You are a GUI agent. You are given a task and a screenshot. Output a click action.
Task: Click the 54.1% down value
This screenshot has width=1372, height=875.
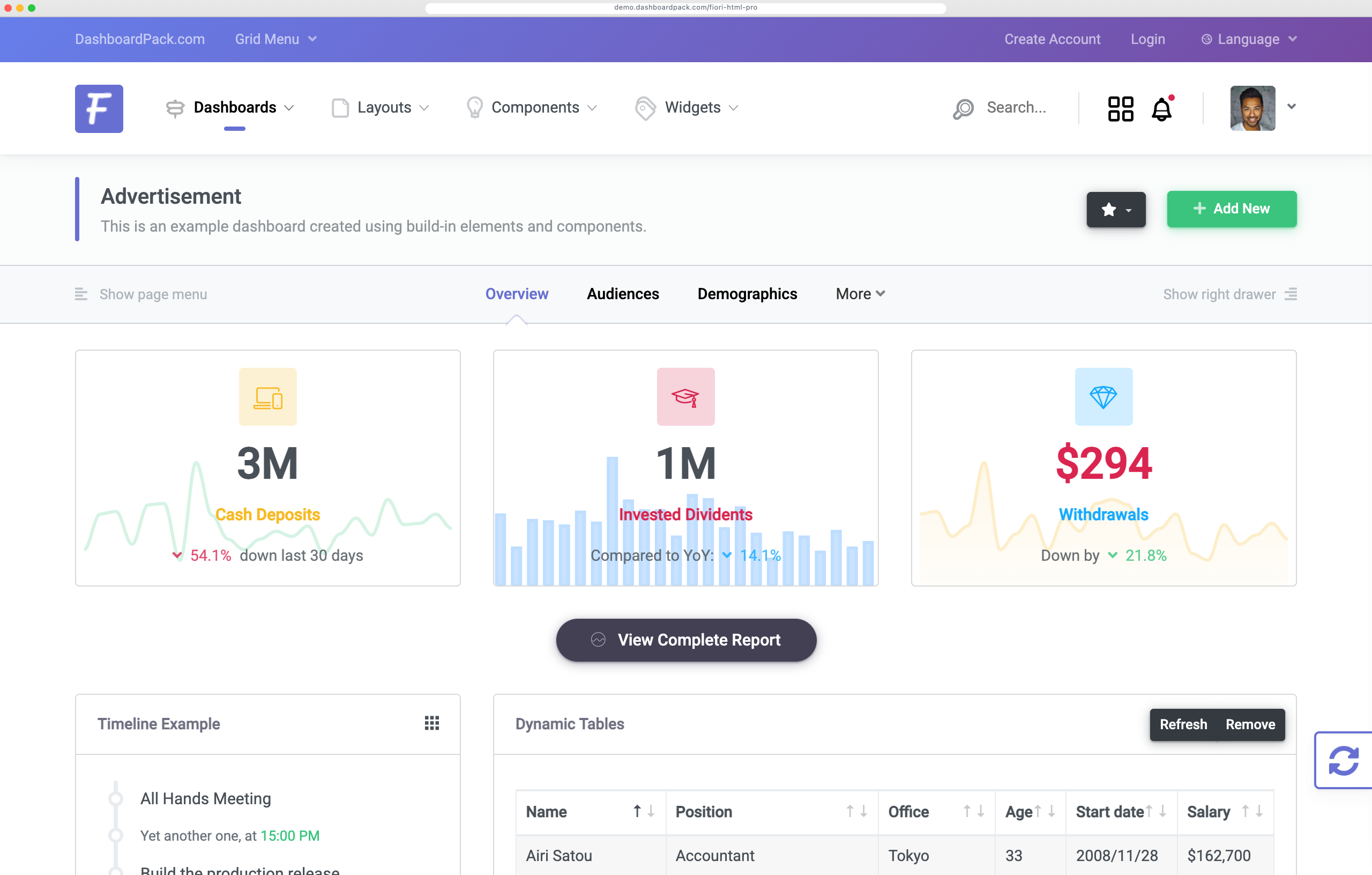tap(211, 555)
